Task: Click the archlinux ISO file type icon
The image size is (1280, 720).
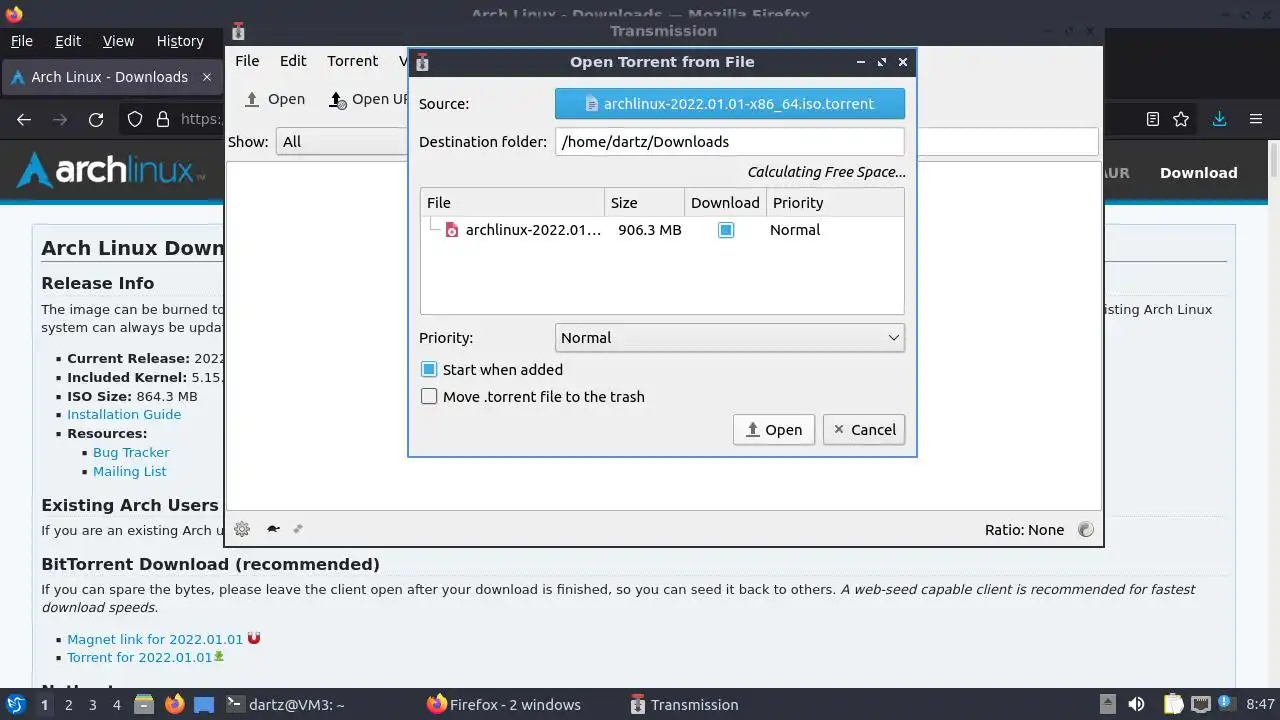Action: point(451,230)
